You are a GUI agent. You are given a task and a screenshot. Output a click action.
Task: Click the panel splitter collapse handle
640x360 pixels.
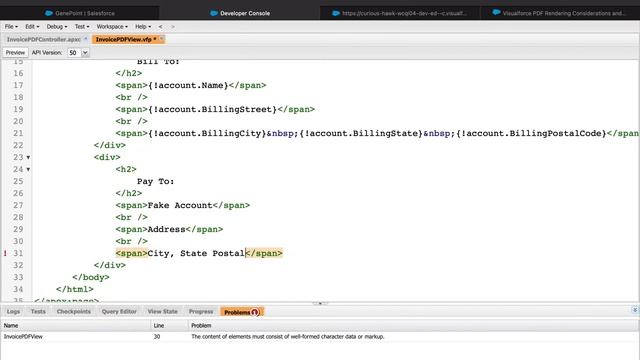[320, 303]
